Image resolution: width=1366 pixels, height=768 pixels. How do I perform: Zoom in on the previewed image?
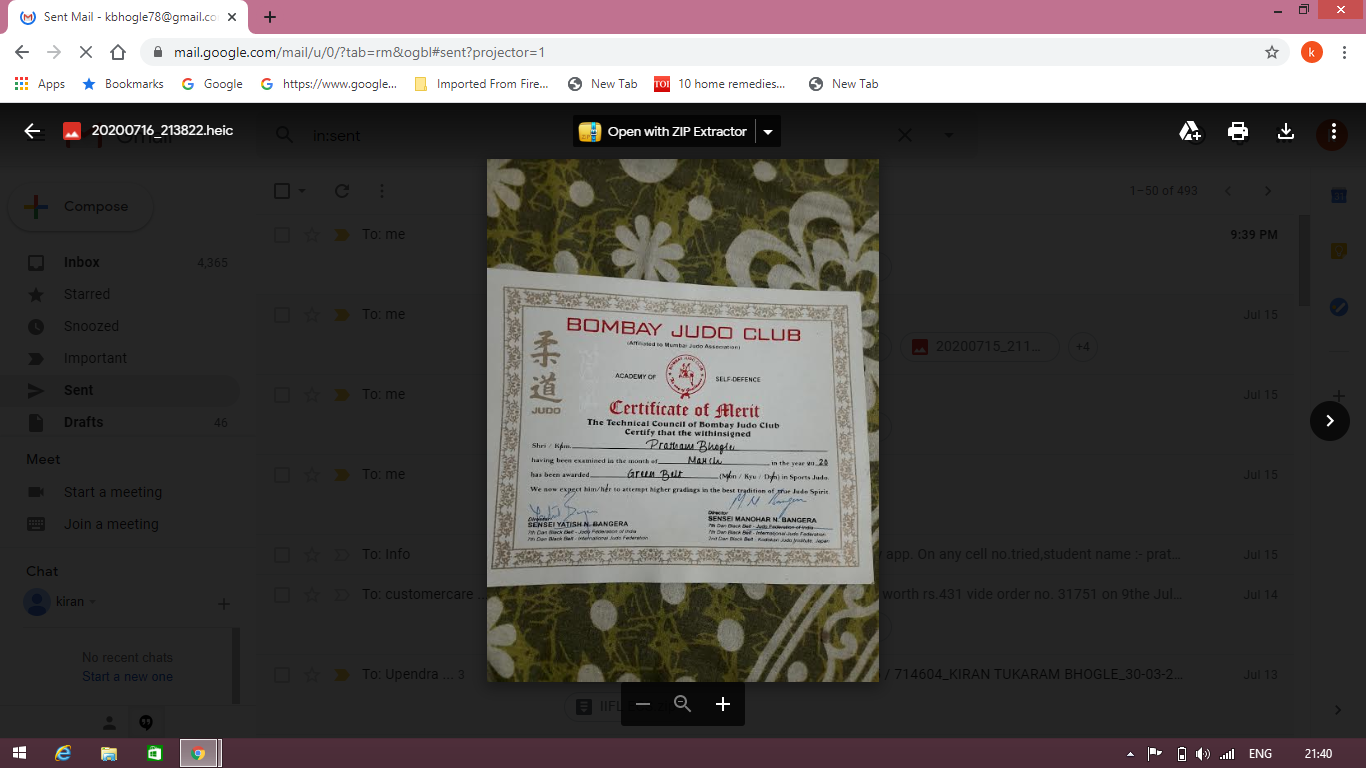coord(723,704)
